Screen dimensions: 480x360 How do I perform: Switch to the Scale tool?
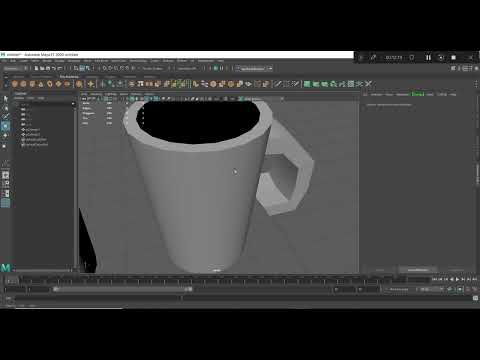[x=5, y=146]
